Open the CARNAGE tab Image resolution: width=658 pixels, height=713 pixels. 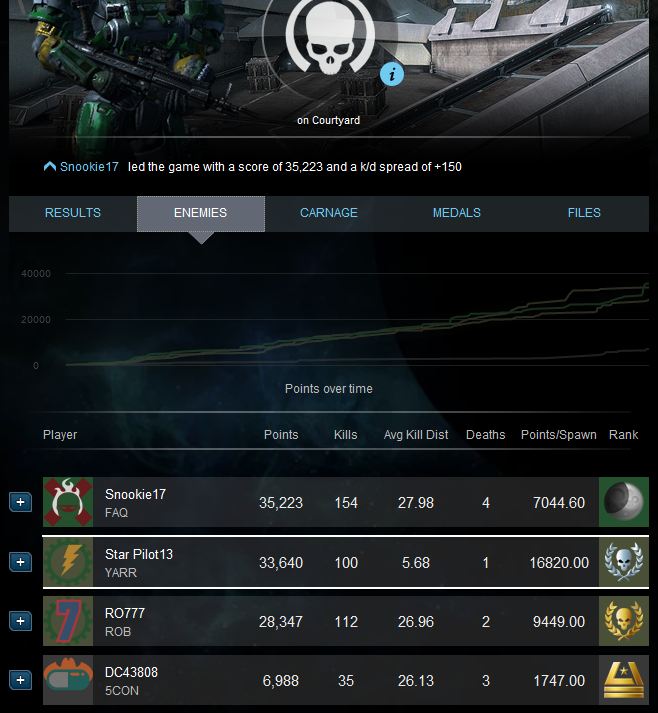(x=329, y=213)
